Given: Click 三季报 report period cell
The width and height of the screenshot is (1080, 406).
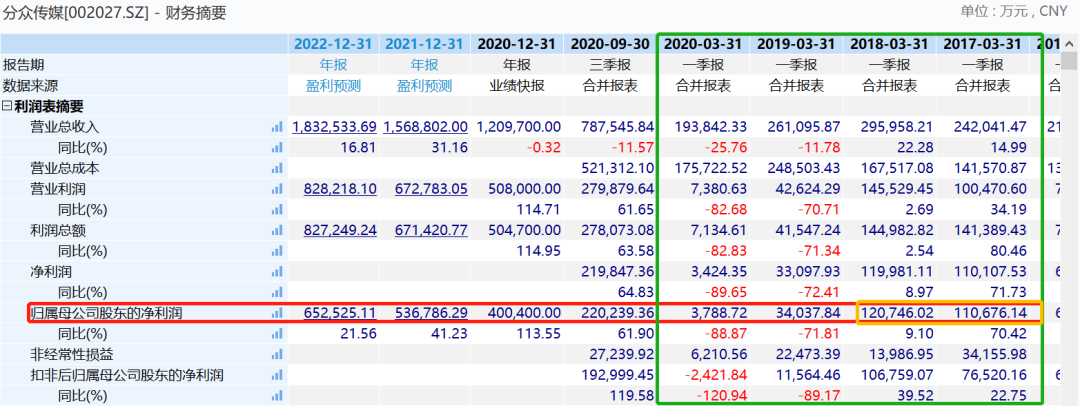Looking at the screenshot, I should coord(610,65).
